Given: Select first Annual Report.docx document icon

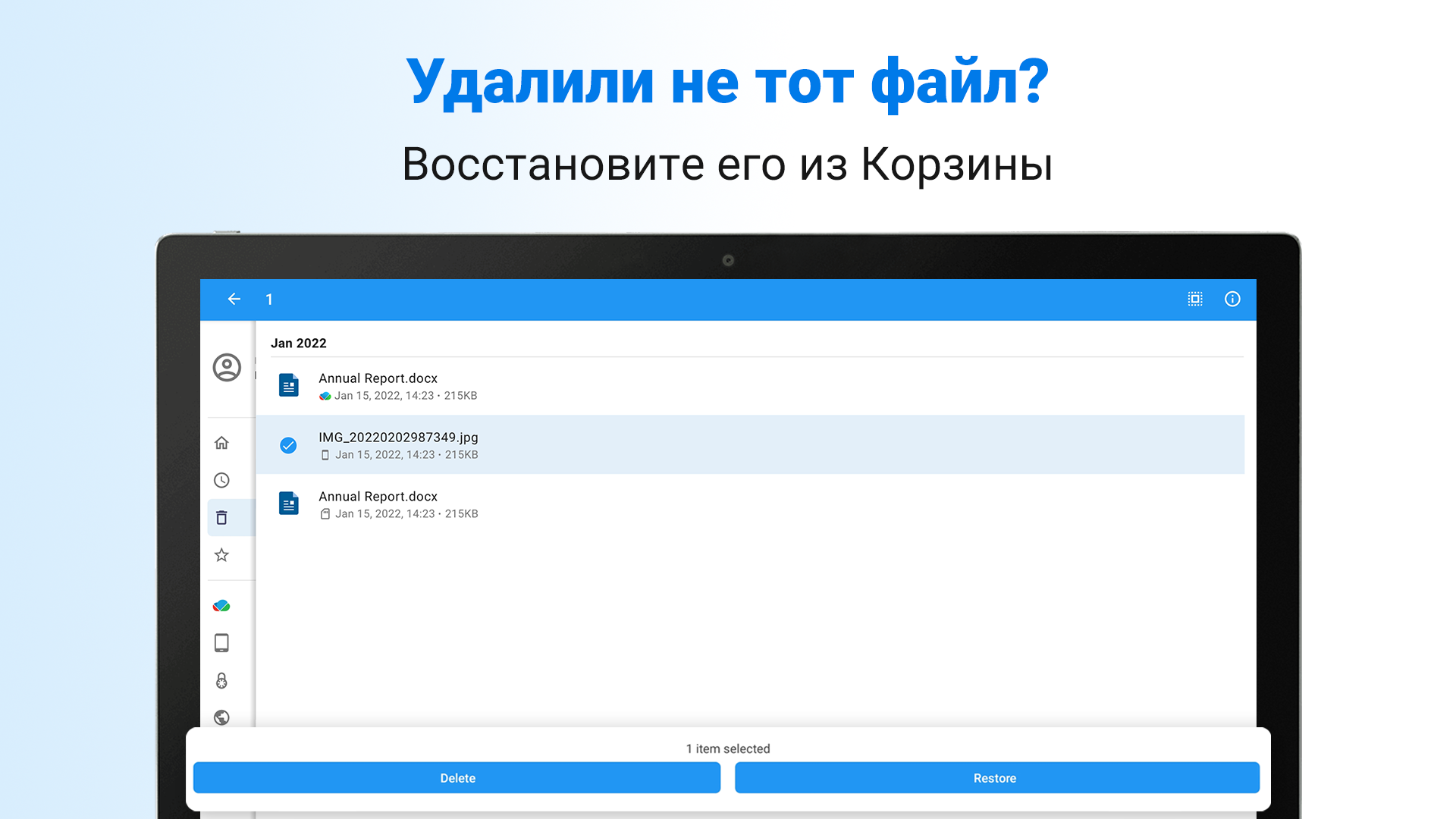Looking at the screenshot, I should tap(288, 386).
